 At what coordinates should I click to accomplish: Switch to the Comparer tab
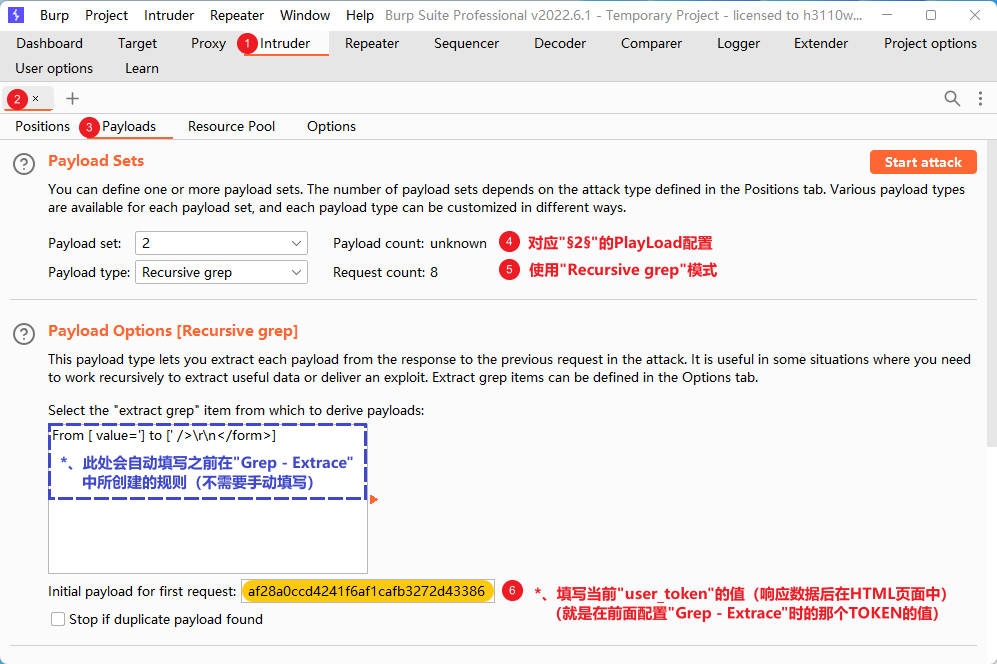tap(651, 43)
